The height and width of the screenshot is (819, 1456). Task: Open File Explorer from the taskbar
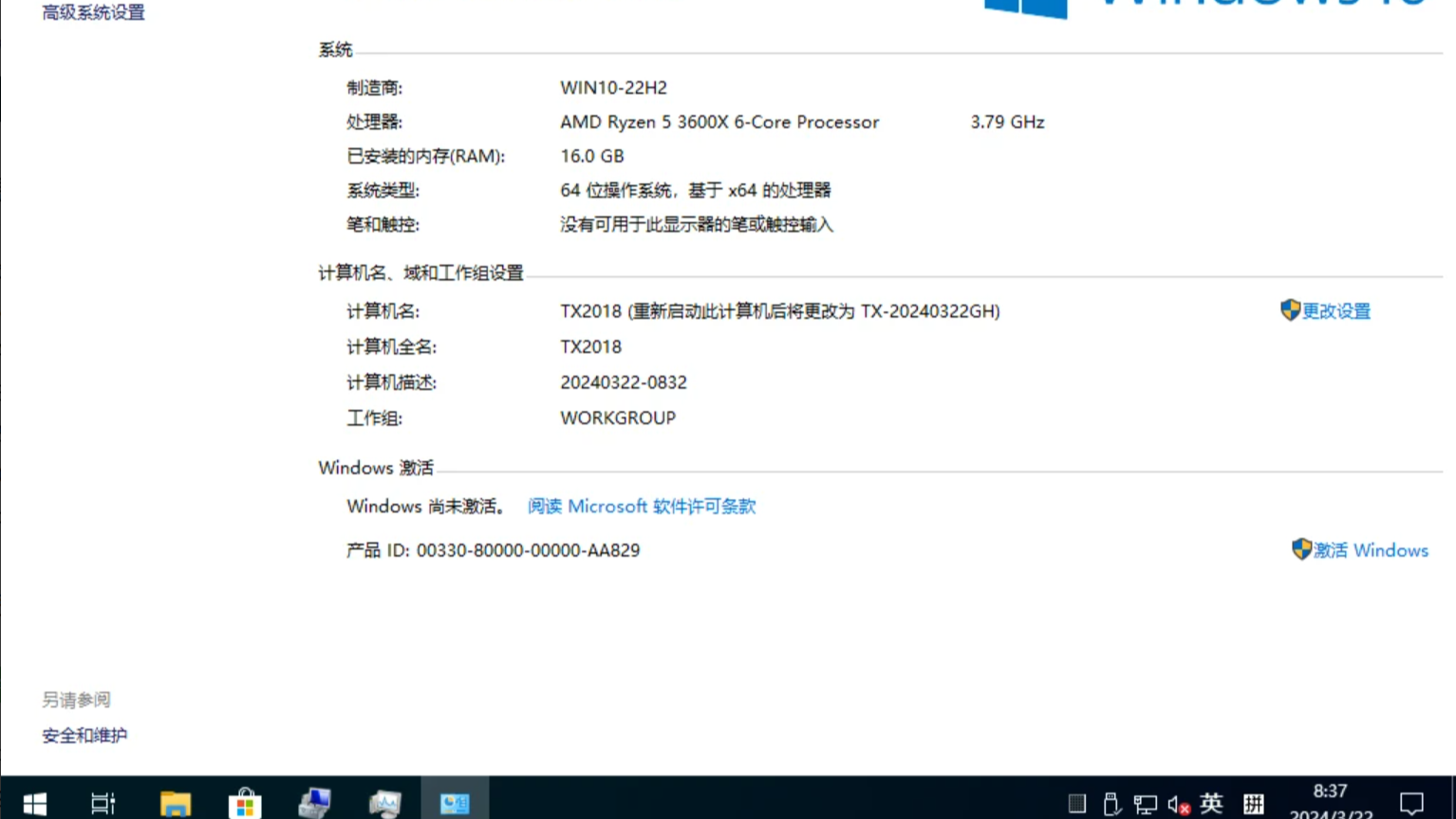click(175, 802)
